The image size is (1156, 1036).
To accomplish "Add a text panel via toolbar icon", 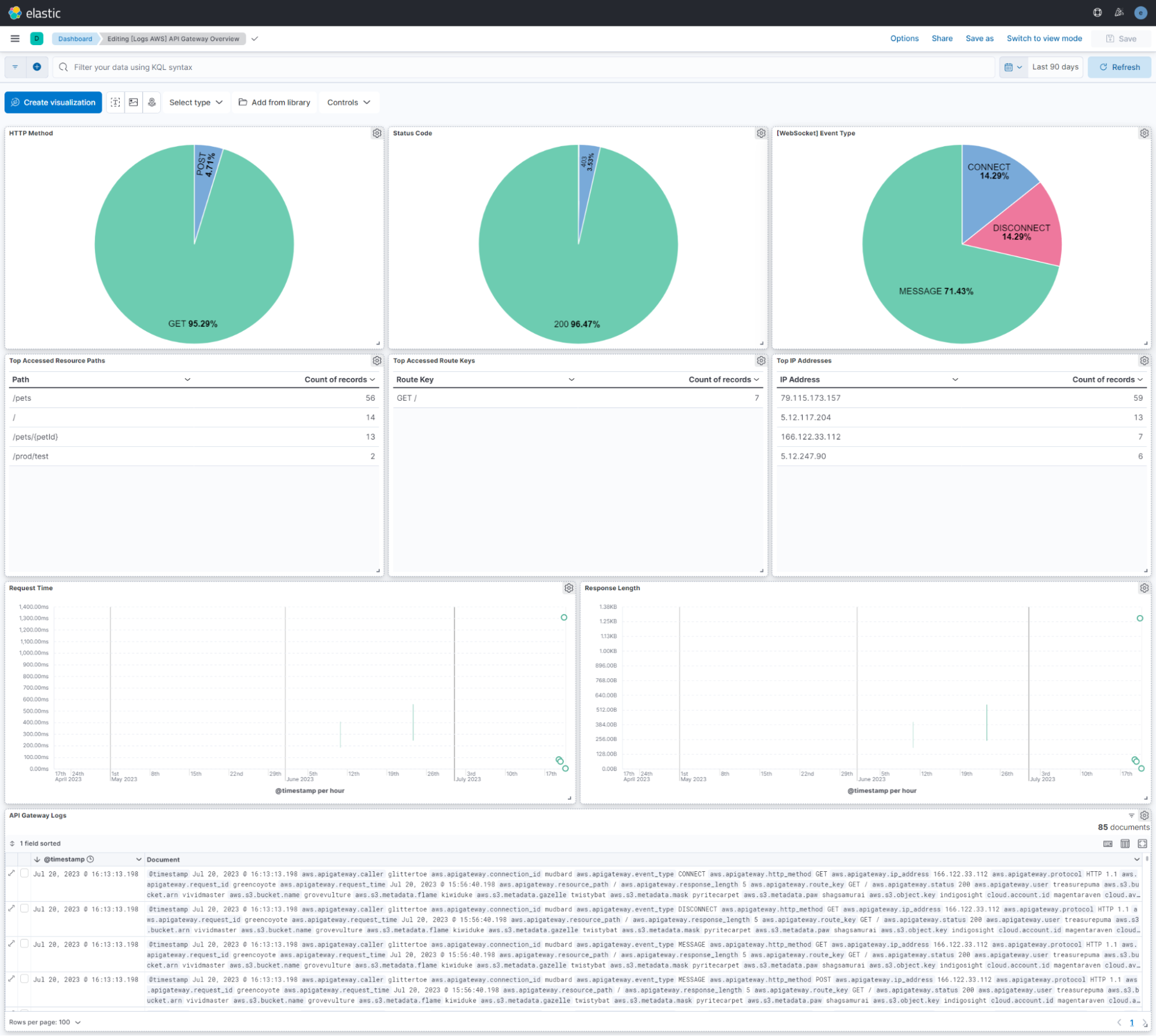I will point(116,102).
